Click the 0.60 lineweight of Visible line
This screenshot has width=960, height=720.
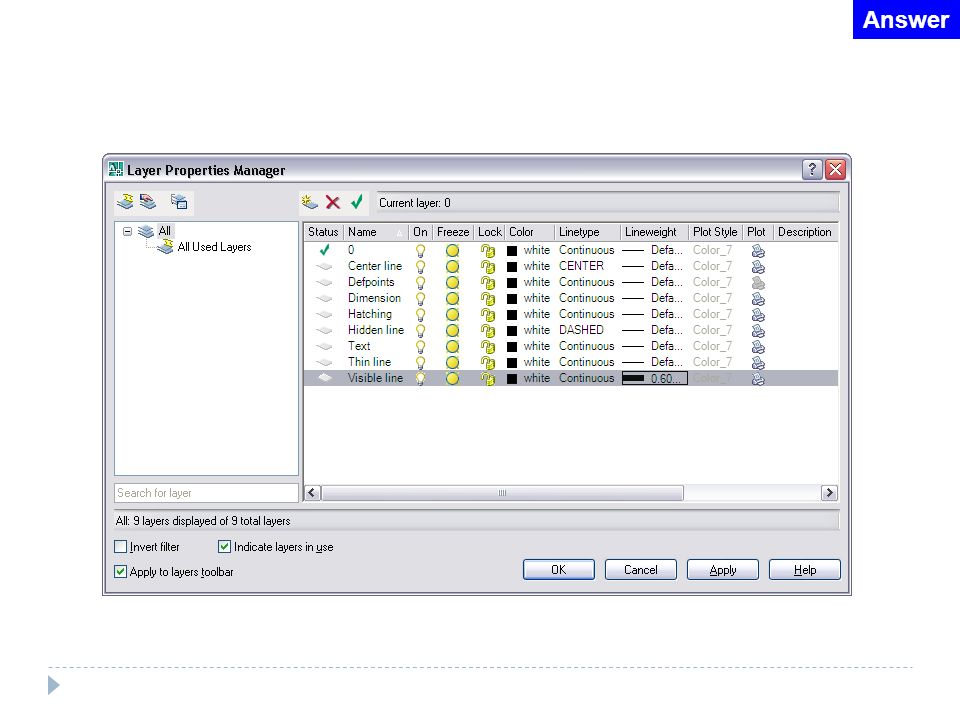pos(654,378)
